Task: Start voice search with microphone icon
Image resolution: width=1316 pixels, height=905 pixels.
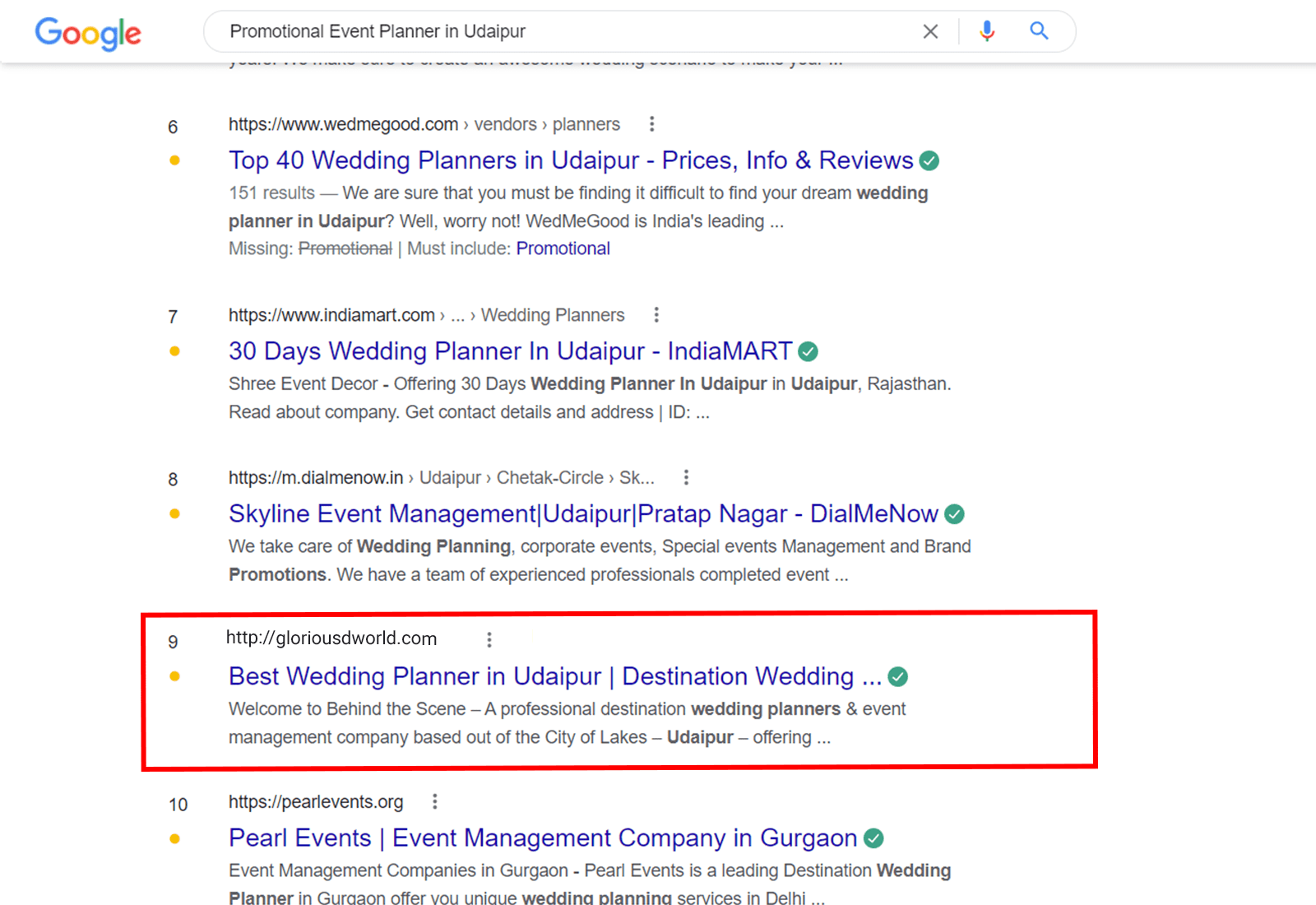Action: tap(987, 31)
